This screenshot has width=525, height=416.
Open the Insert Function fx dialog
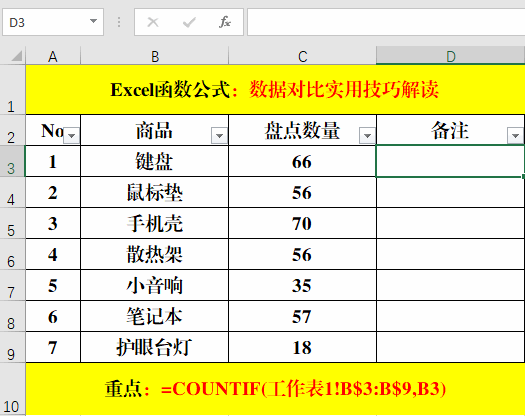(225, 22)
